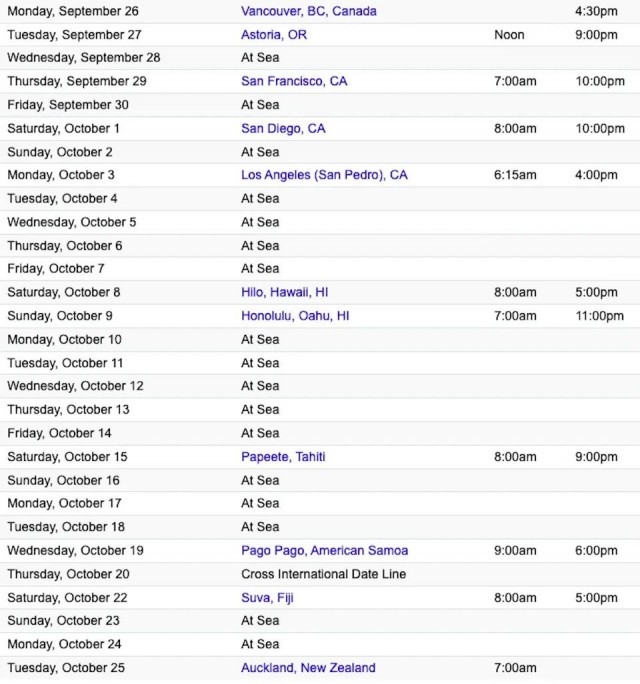
Task: Open San Francisco, CA port details
Action: coord(294,81)
